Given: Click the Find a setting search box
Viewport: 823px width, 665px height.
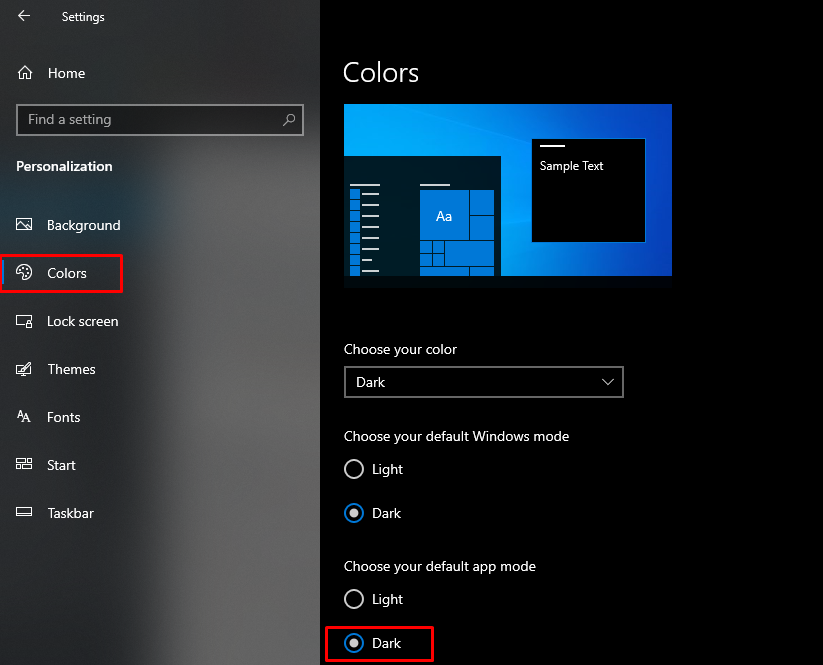Looking at the screenshot, I should coord(150,120).
